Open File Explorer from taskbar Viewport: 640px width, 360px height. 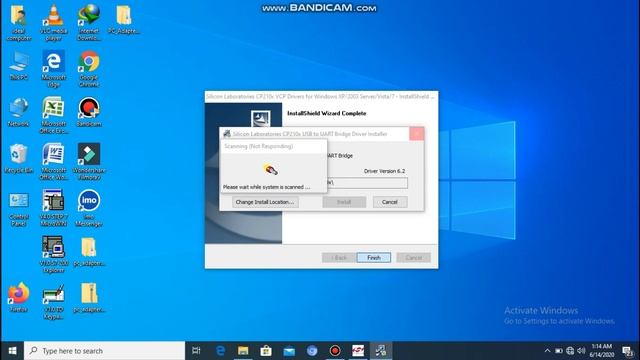243,351
